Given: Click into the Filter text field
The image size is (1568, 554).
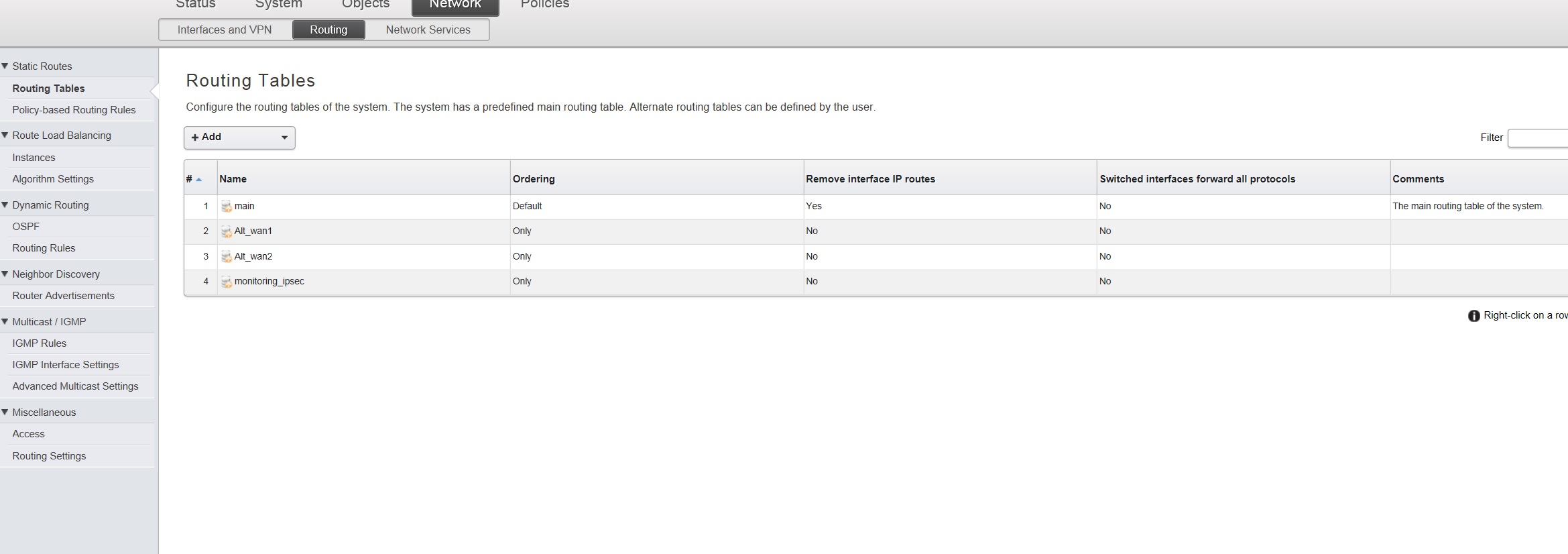Looking at the screenshot, I should click(1539, 138).
